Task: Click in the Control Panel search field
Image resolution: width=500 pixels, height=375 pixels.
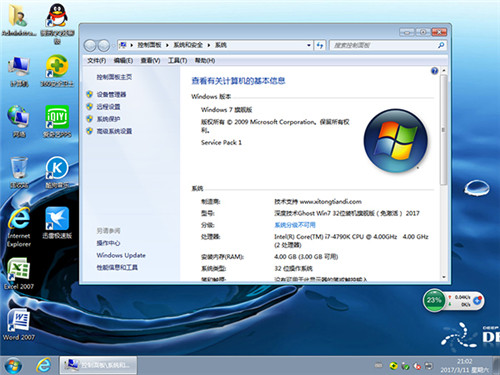Action: click(383, 45)
